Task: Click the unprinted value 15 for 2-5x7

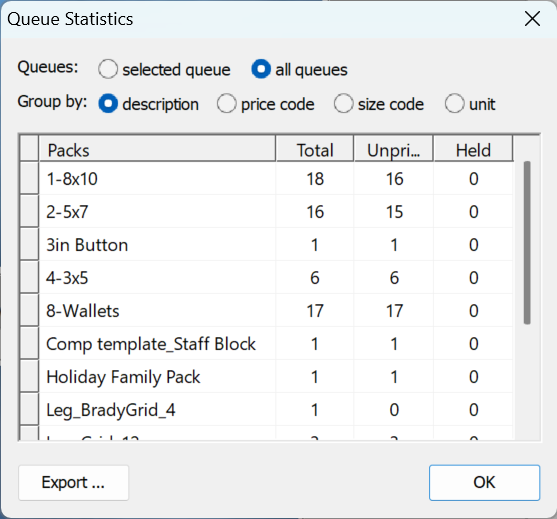Action: [x=394, y=211]
